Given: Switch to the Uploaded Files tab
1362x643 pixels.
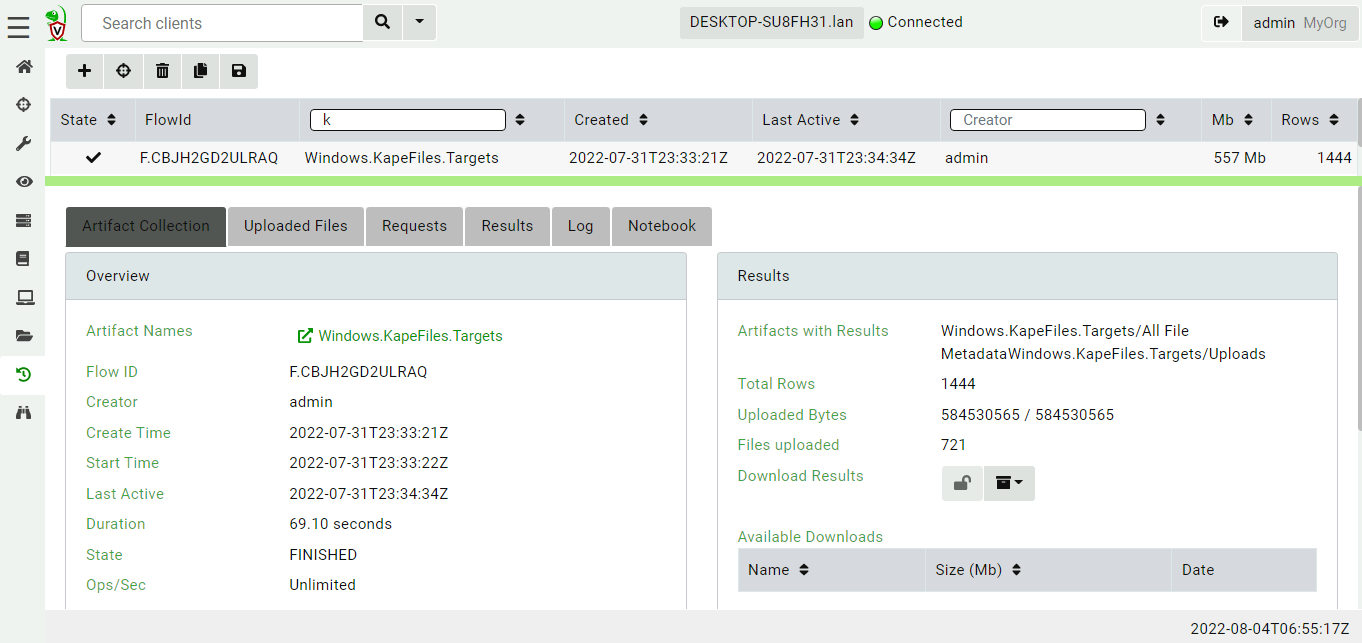Looking at the screenshot, I should coord(295,226).
